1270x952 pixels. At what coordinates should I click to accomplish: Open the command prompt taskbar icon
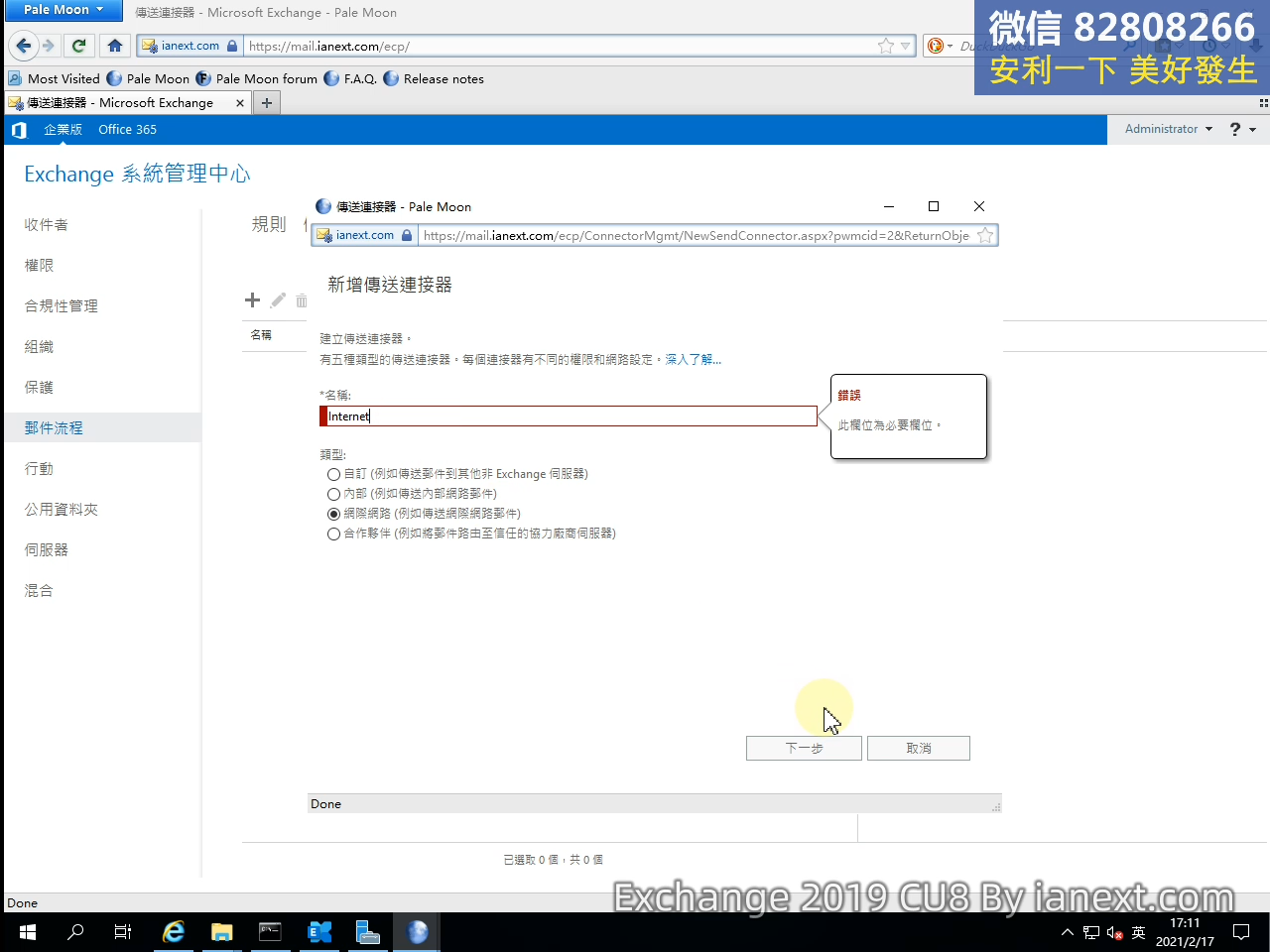(270, 932)
